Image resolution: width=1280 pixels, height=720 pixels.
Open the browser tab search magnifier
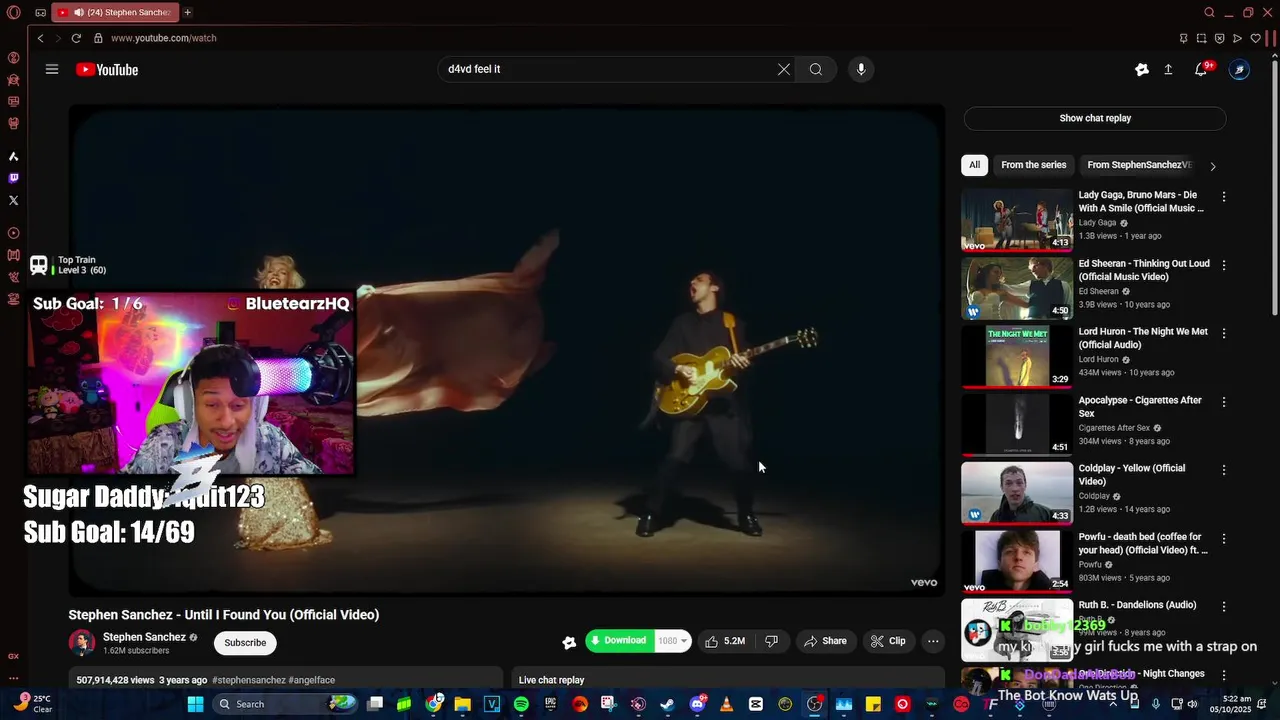pos(1209,12)
